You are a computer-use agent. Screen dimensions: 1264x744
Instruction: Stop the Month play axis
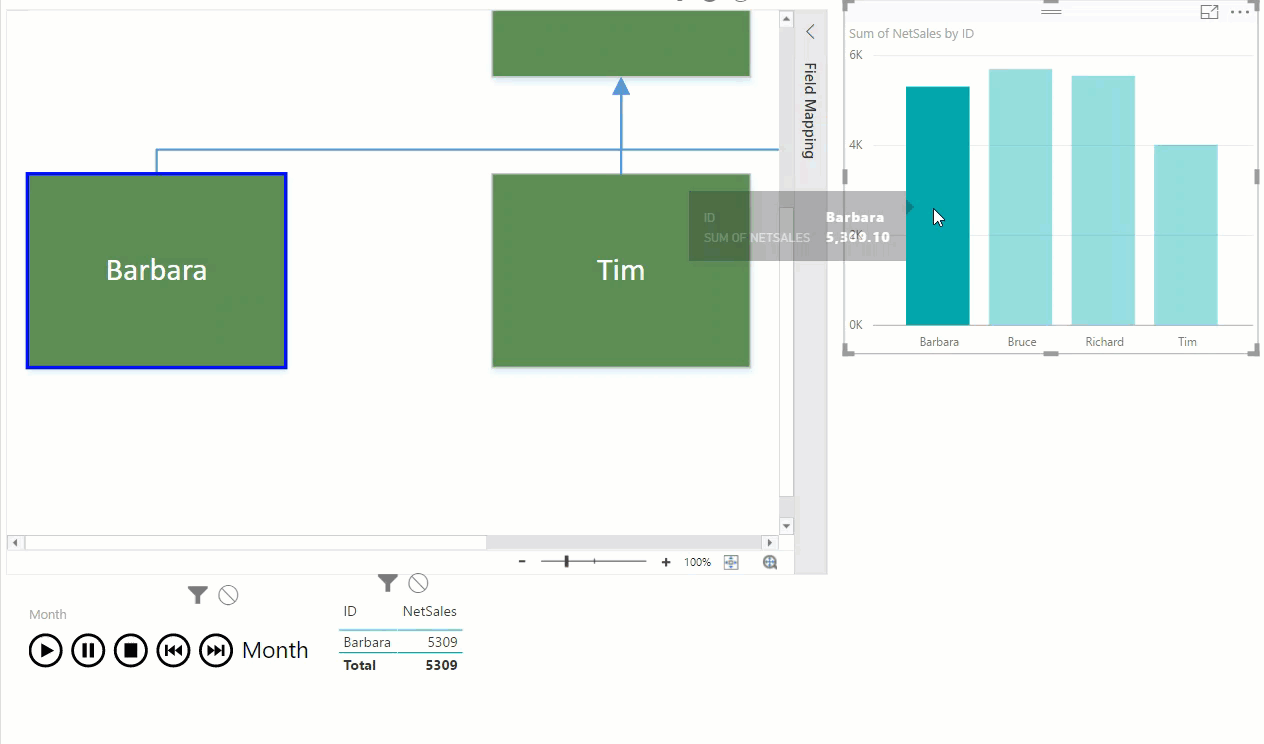tap(131, 650)
